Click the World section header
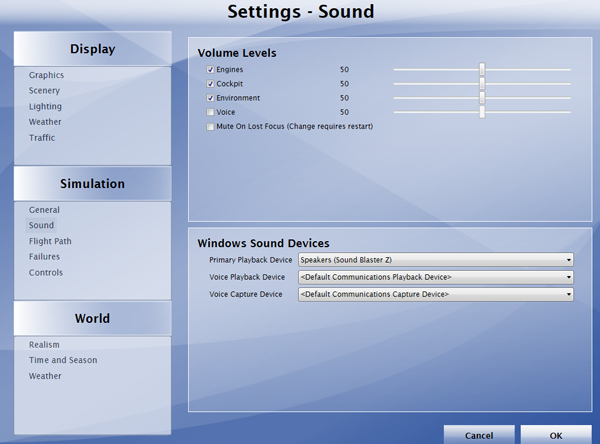Screen dimensions: 600x444 pyautogui.click(x=93, y=318)
